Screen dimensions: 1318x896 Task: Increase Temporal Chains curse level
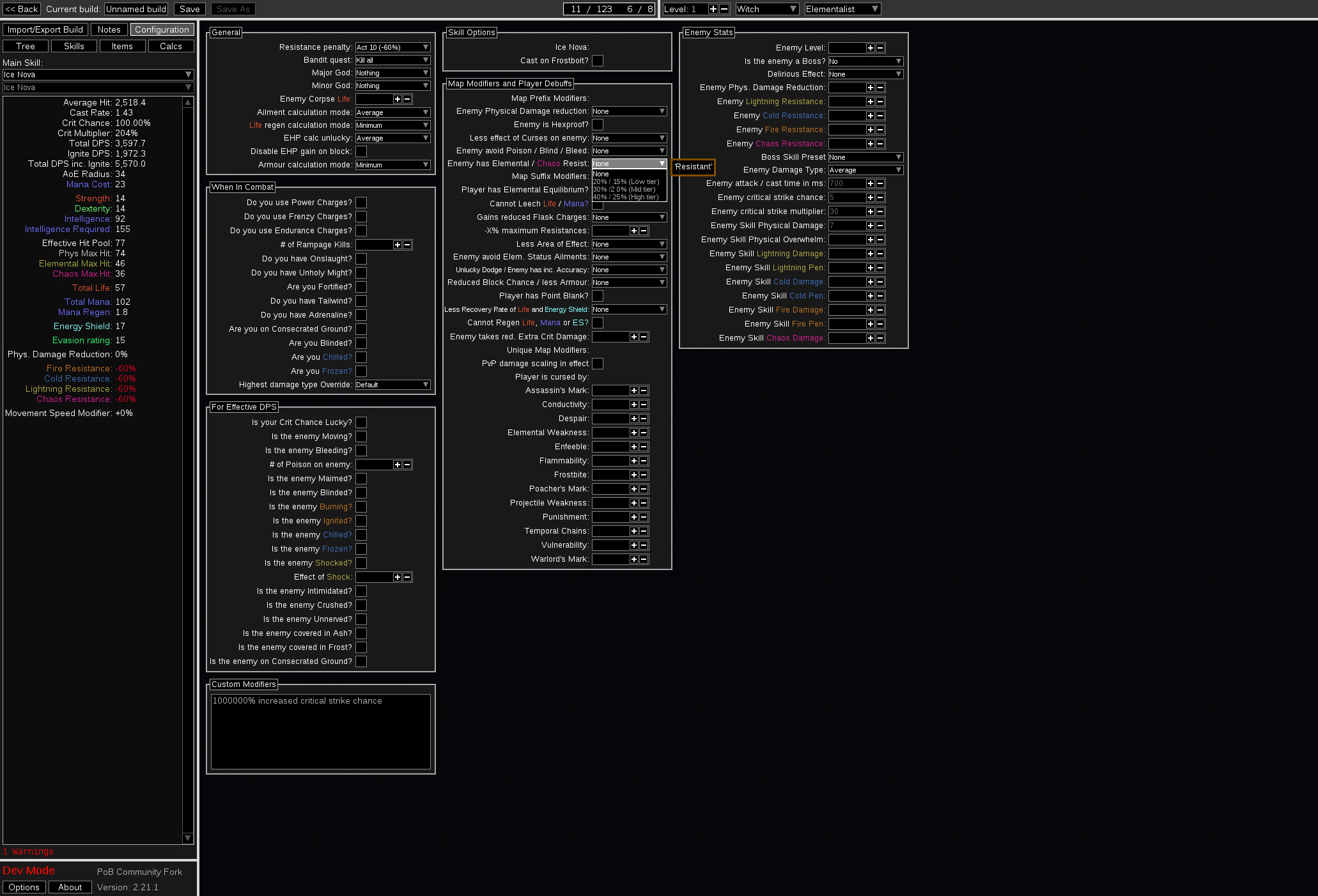pyautogui.click(x=635, y=531)
